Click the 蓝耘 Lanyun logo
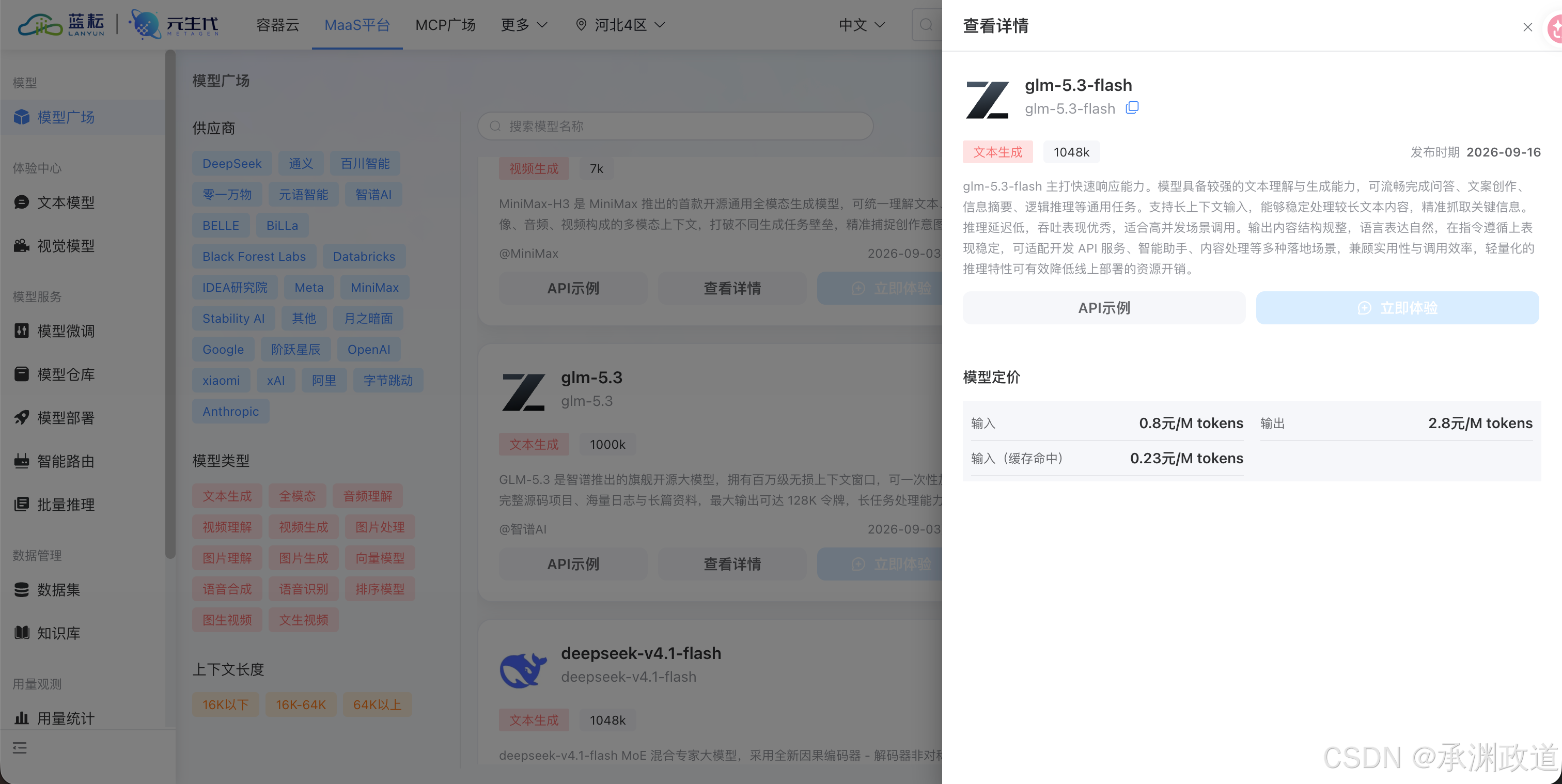1562x784 pixels. 61,25
